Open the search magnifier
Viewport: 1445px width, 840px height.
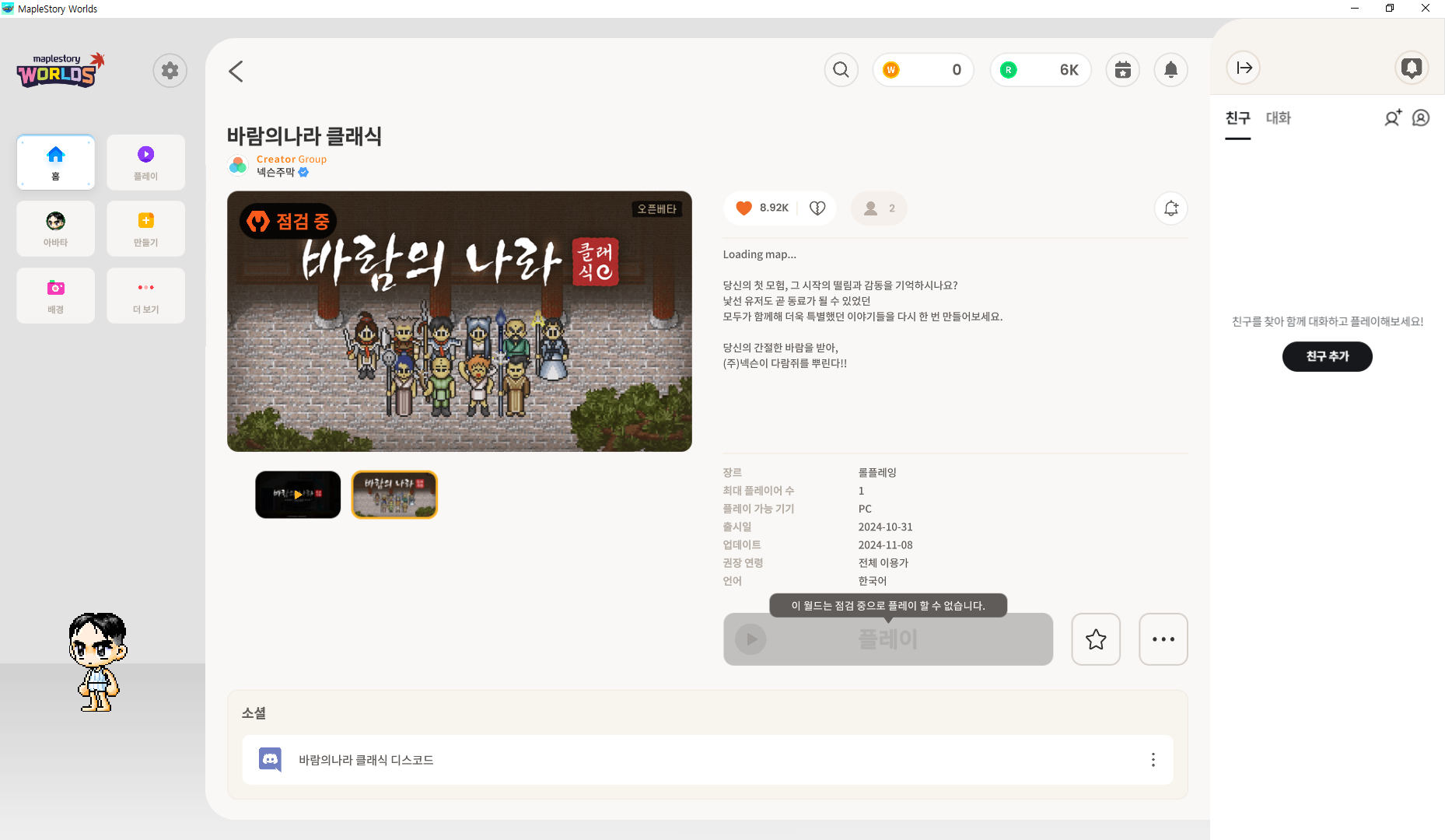(x=841, y=70)
